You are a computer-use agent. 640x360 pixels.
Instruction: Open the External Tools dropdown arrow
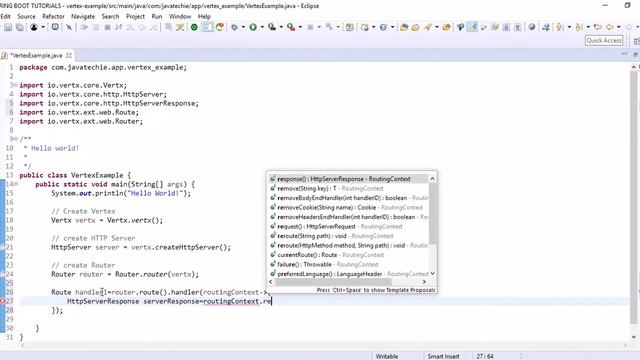(x=300, y=27)
